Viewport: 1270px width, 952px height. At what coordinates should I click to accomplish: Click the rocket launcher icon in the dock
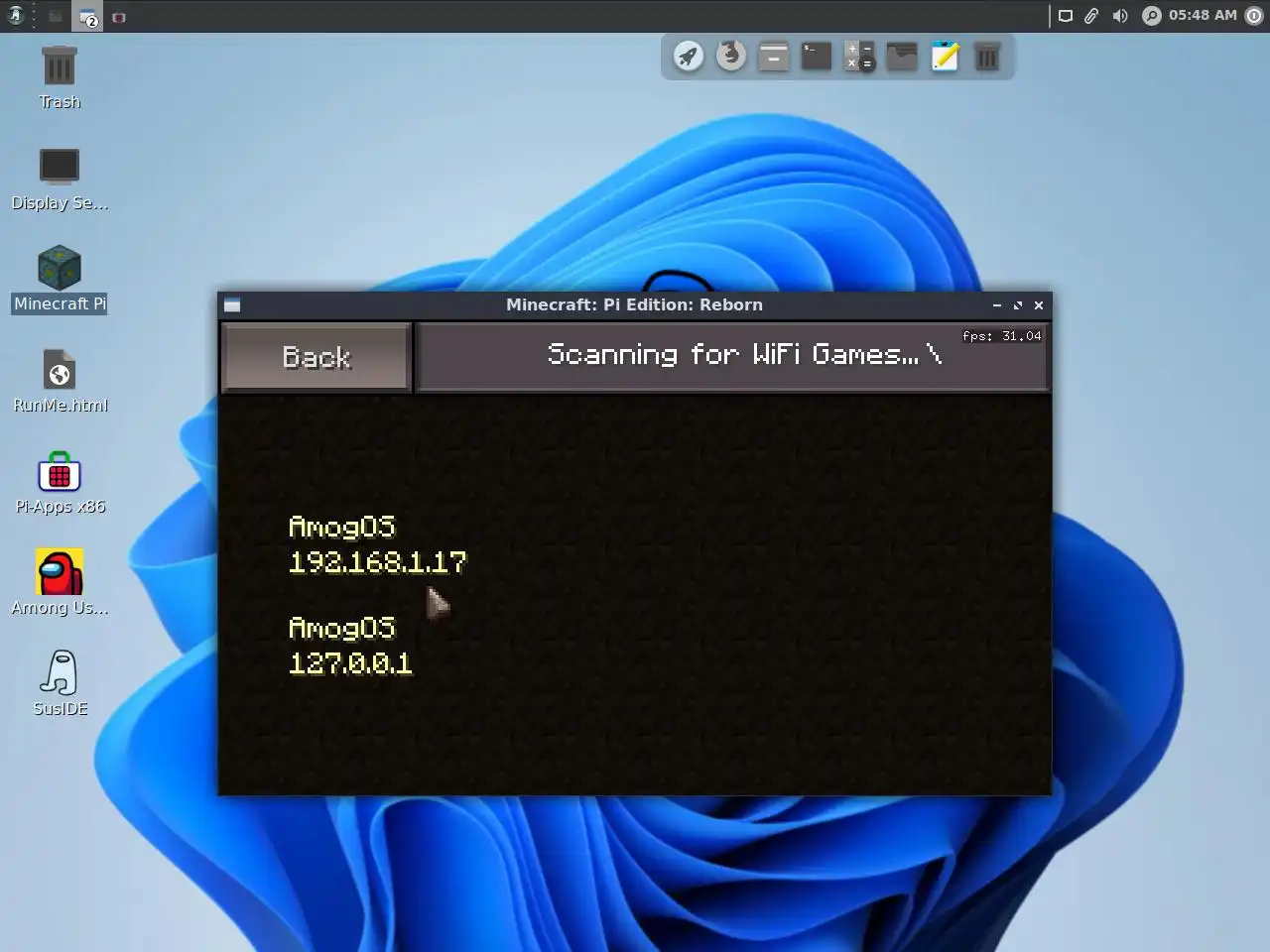(689, 57)
